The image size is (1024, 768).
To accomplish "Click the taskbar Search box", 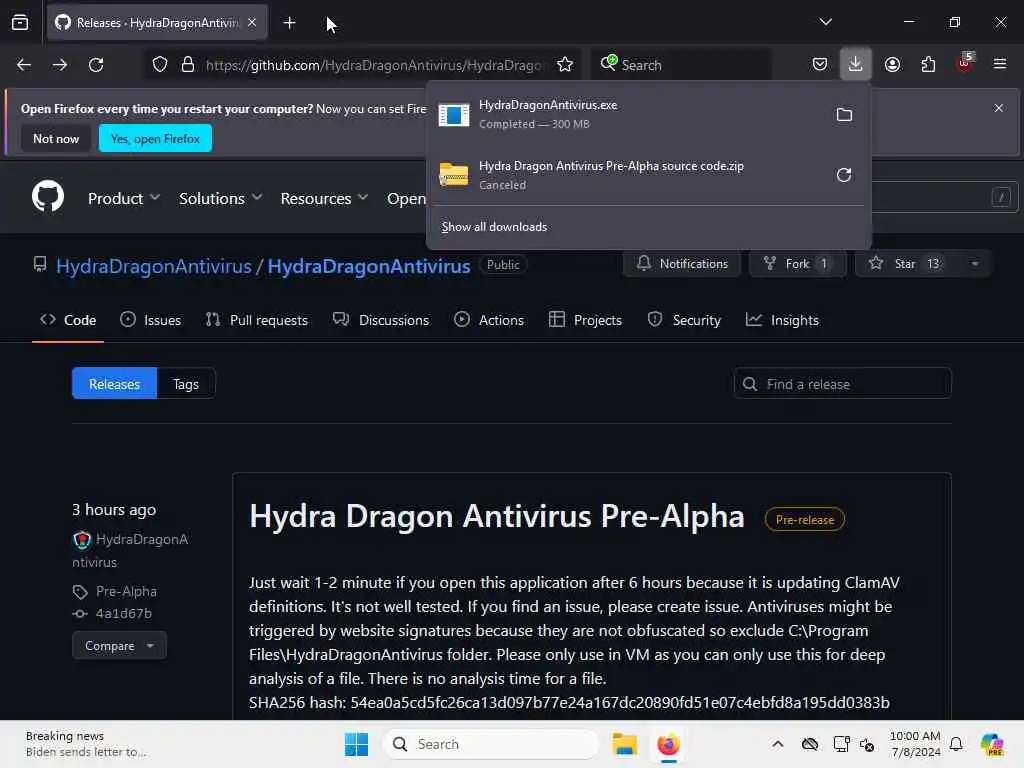I will click(x=492, y=744).
